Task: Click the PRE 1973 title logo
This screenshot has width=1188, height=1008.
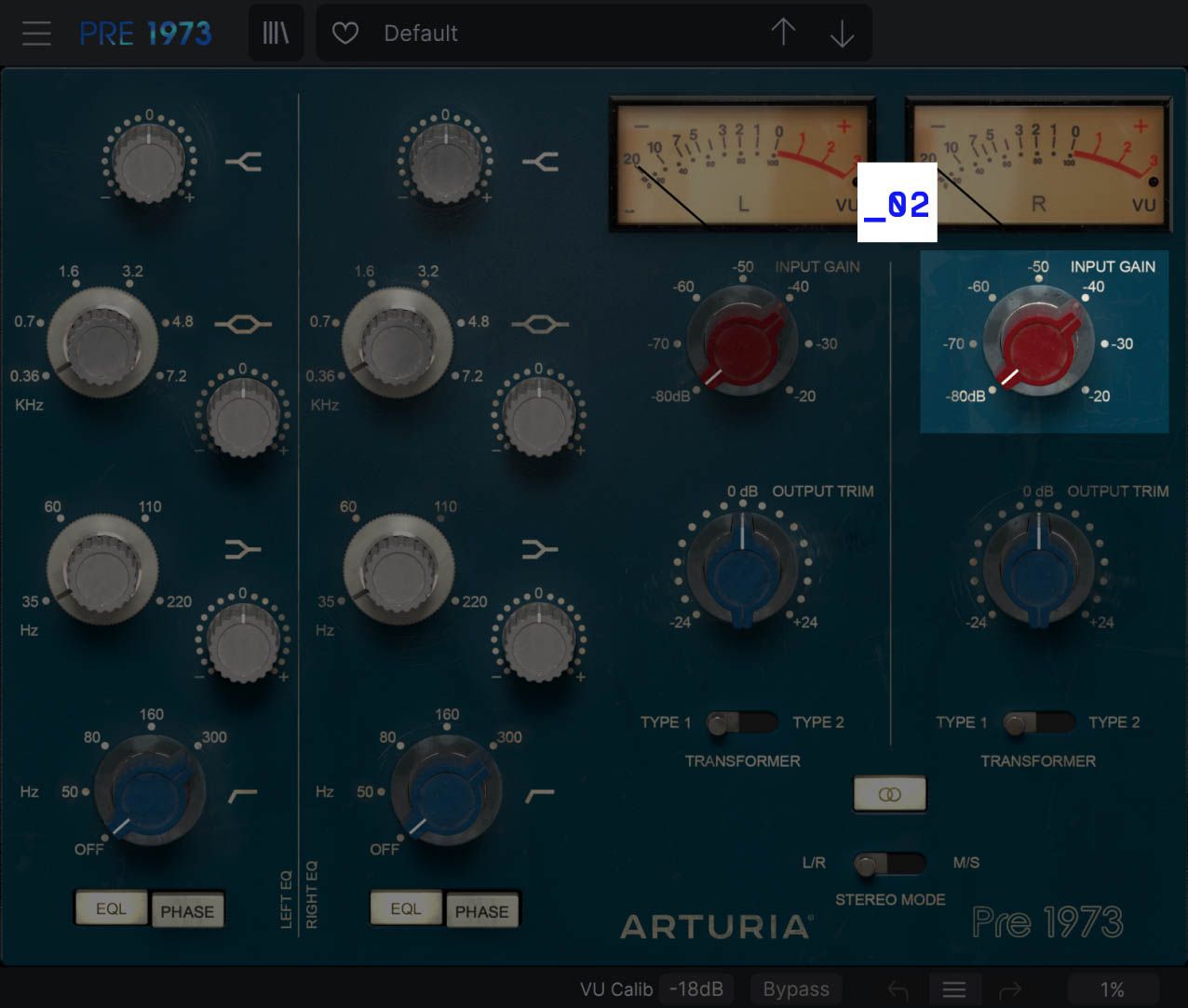Action: click(x=145, y=34)
